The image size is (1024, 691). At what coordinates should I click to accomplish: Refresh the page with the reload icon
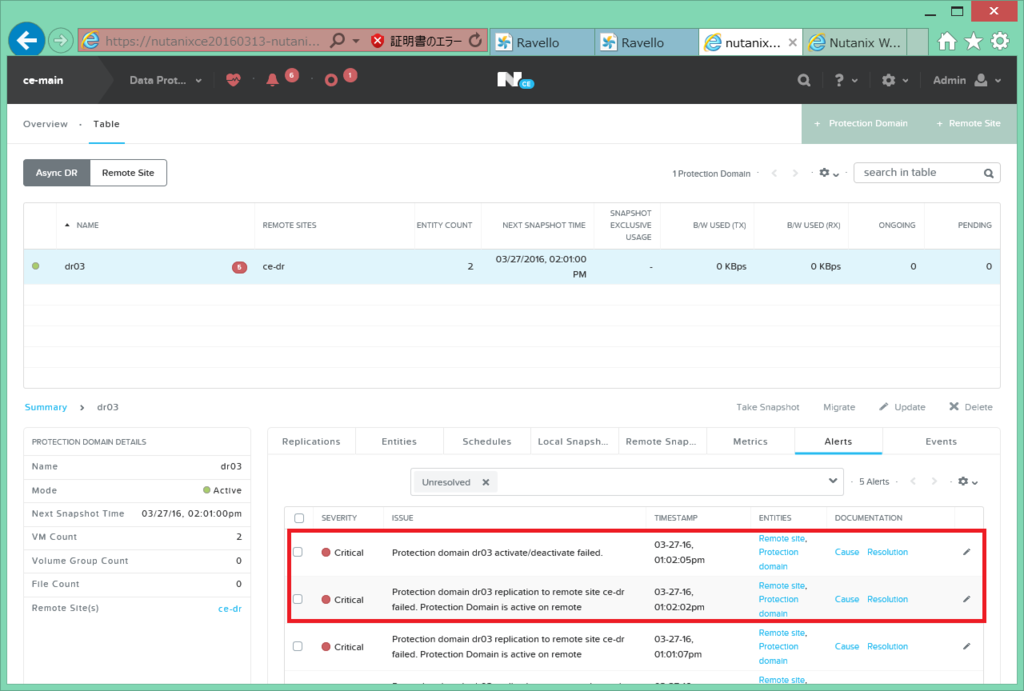point(475,40)
